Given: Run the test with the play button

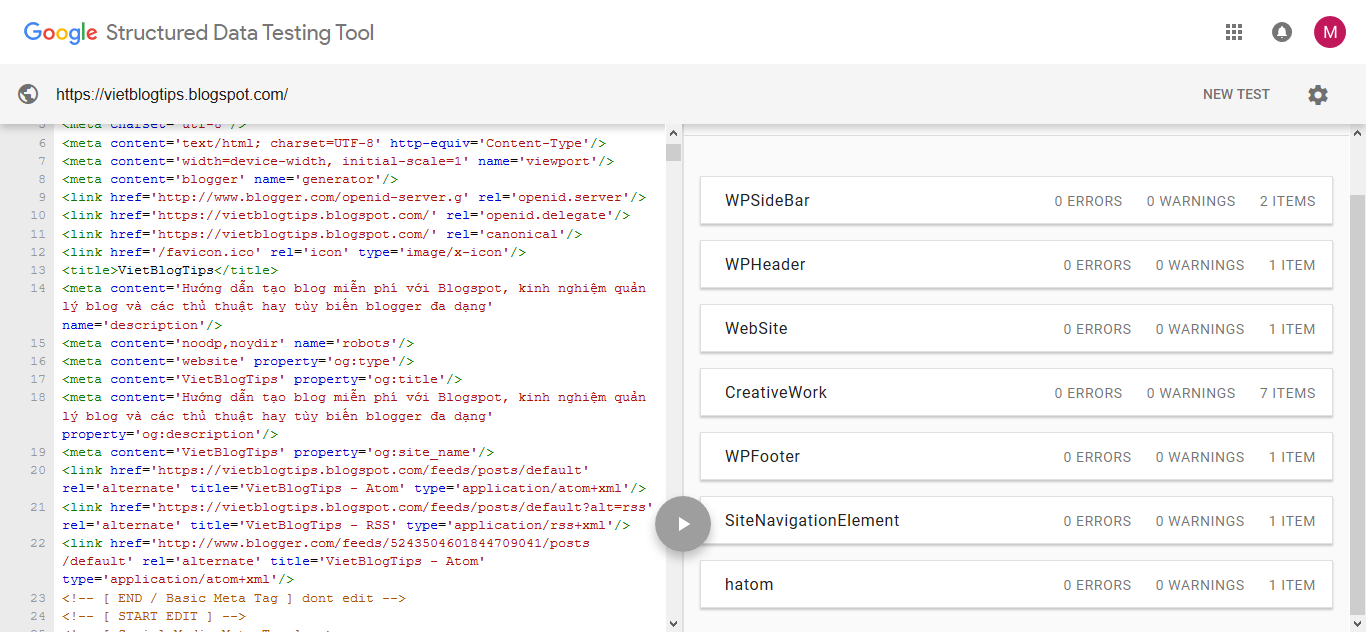Looking at the screenshot, I should click(683, 524).
